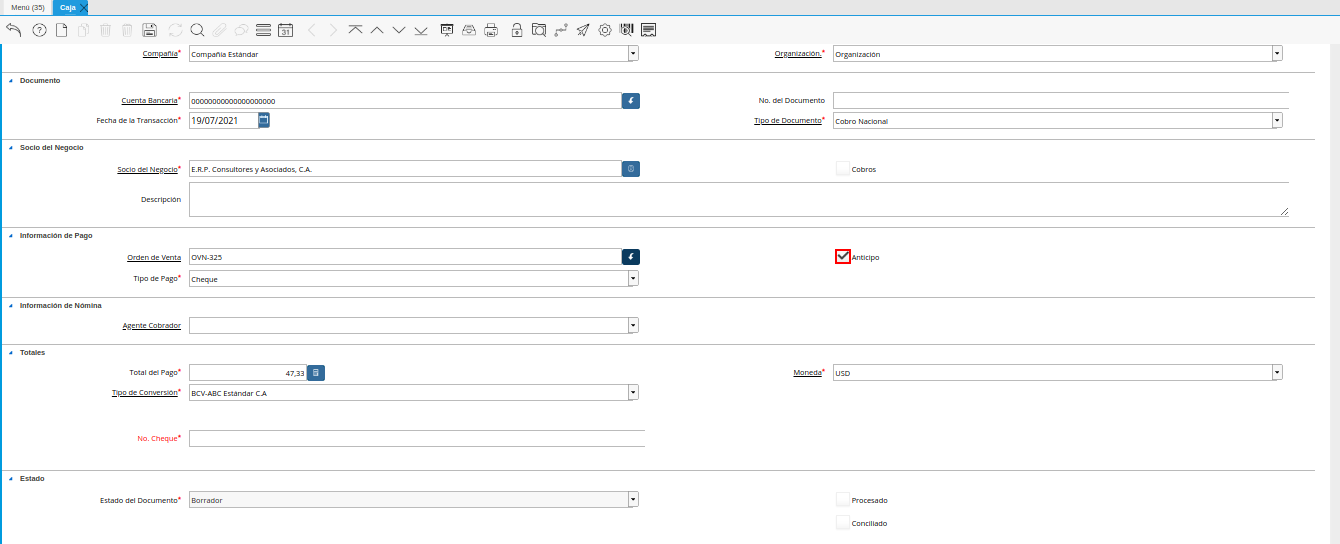Viewport: 1340px width, 544px height.
Task: Open the Socio del Negocio info button
Action: [x=631, y=169]
